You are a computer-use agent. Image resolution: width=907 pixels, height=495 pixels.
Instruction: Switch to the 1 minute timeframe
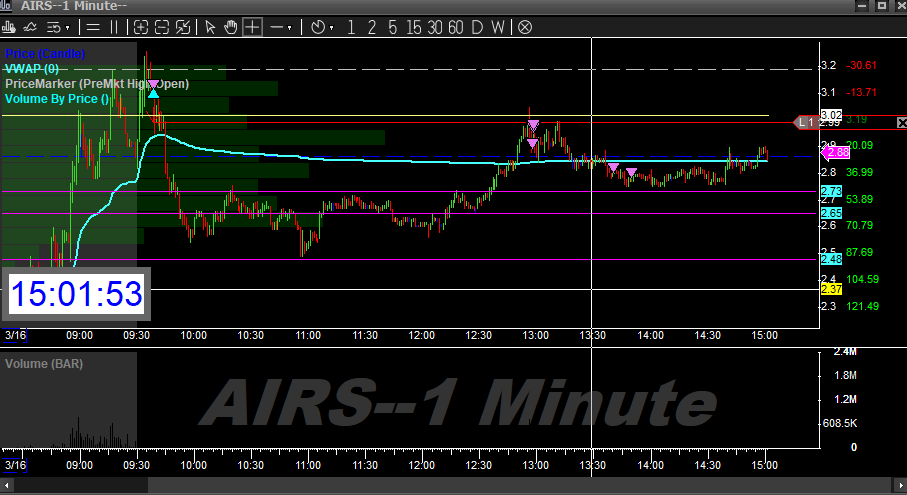tap(351, 27)
